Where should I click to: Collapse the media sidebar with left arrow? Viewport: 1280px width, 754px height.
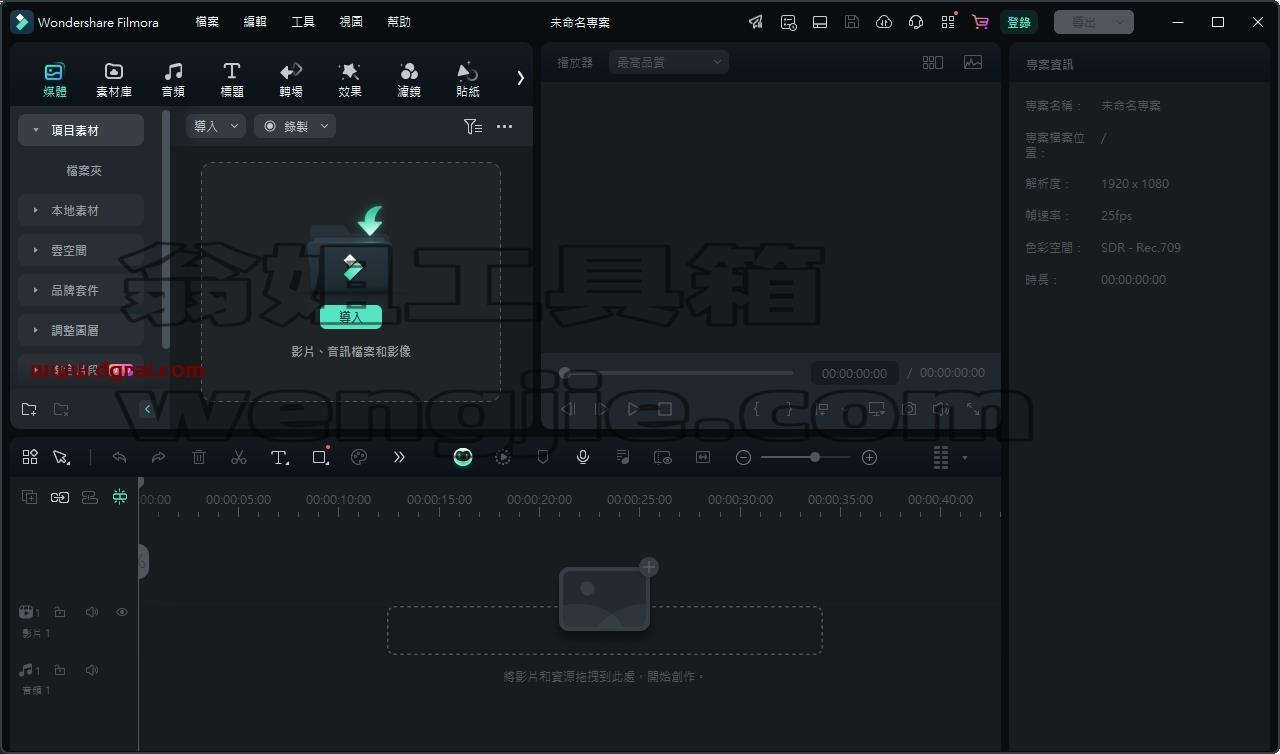point(147,409)
